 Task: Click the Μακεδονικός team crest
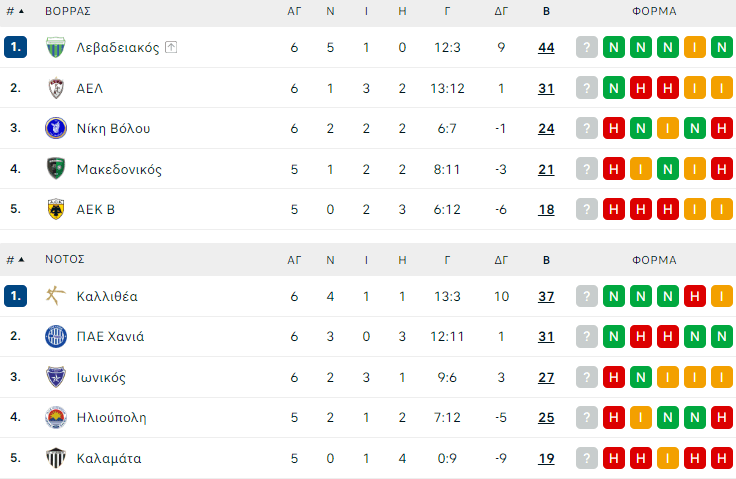pyautogui.click(x=56, y=169)
